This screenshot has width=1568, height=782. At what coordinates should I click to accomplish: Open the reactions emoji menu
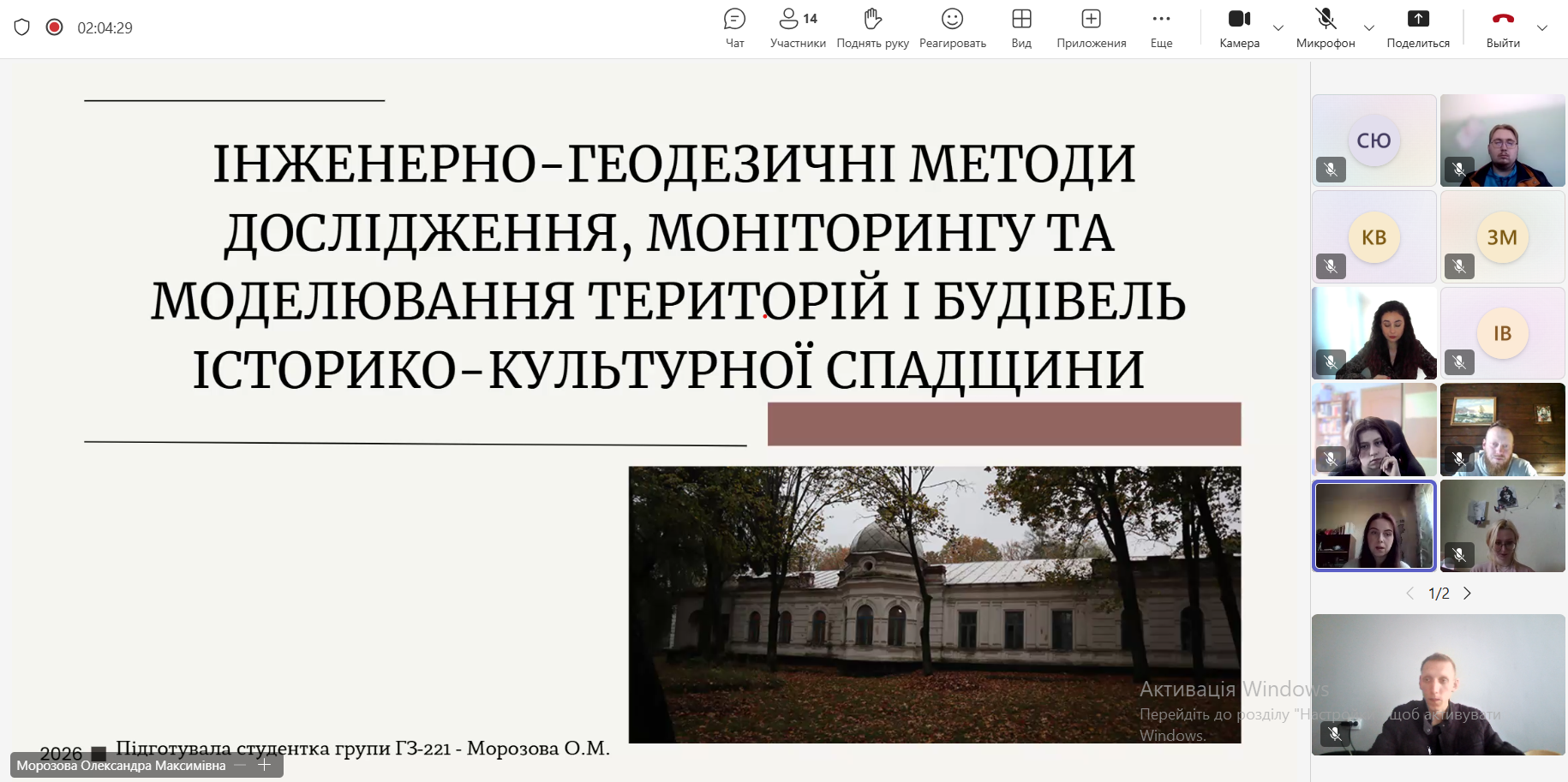coord(952,27)
